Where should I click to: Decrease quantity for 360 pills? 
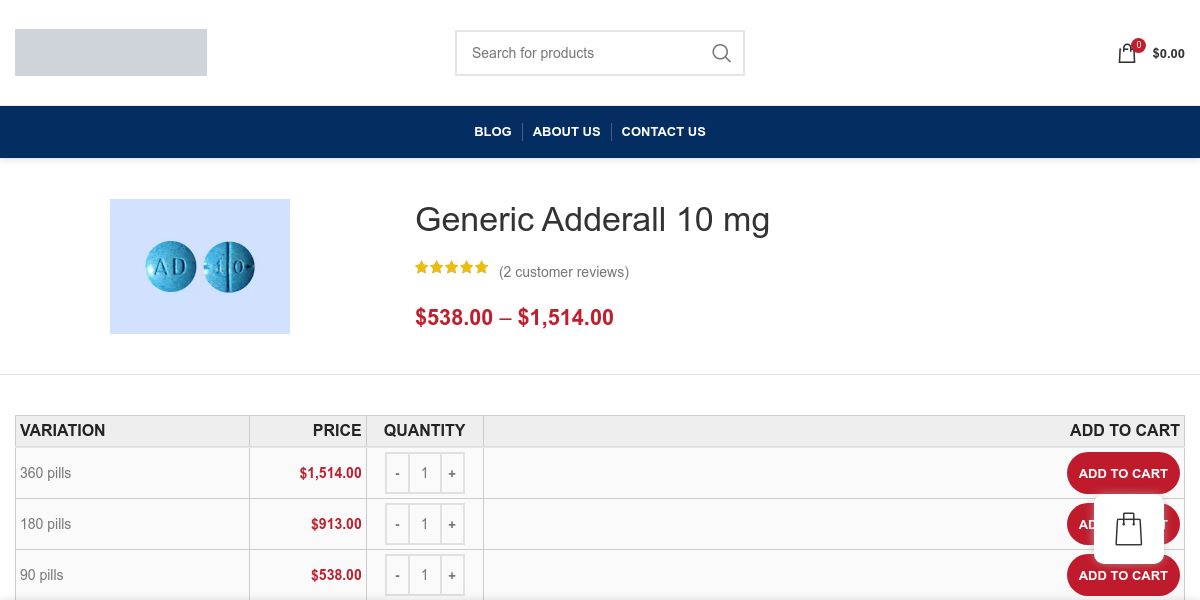tap(397, 473)
